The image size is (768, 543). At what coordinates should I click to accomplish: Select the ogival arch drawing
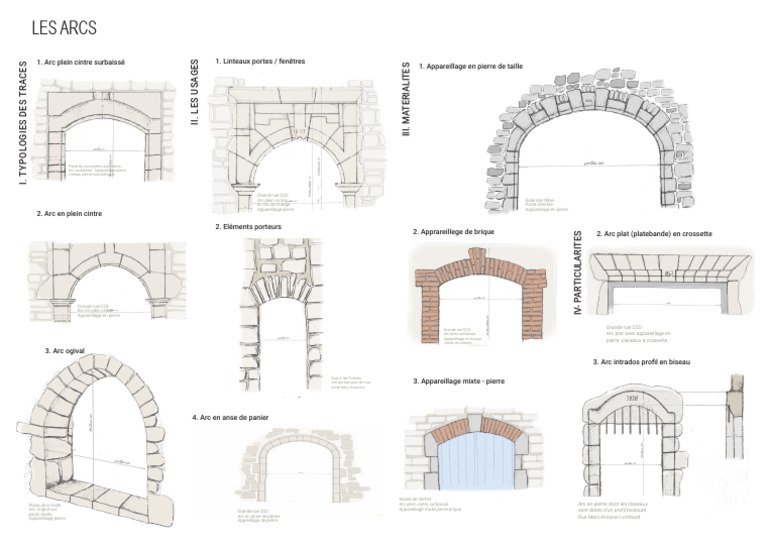(96, 440)
